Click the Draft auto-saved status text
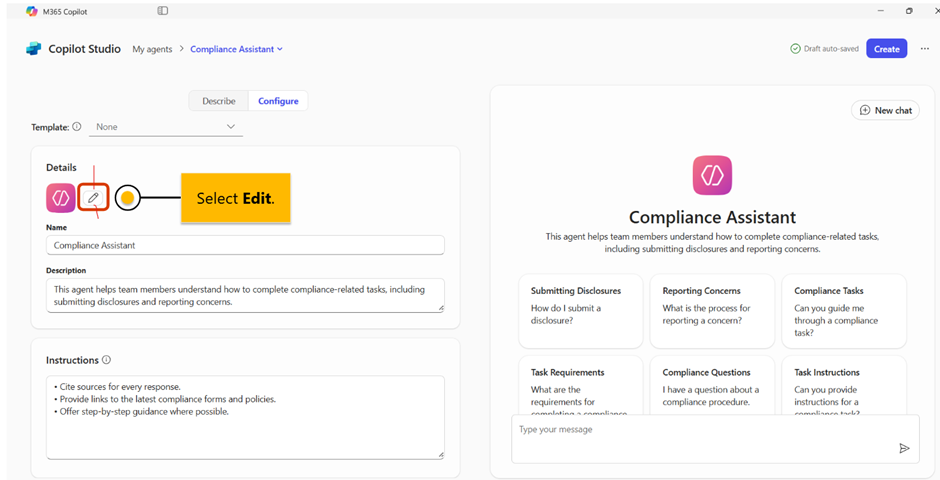Viewport: 940px width, 480px height. tap(831, 49)
